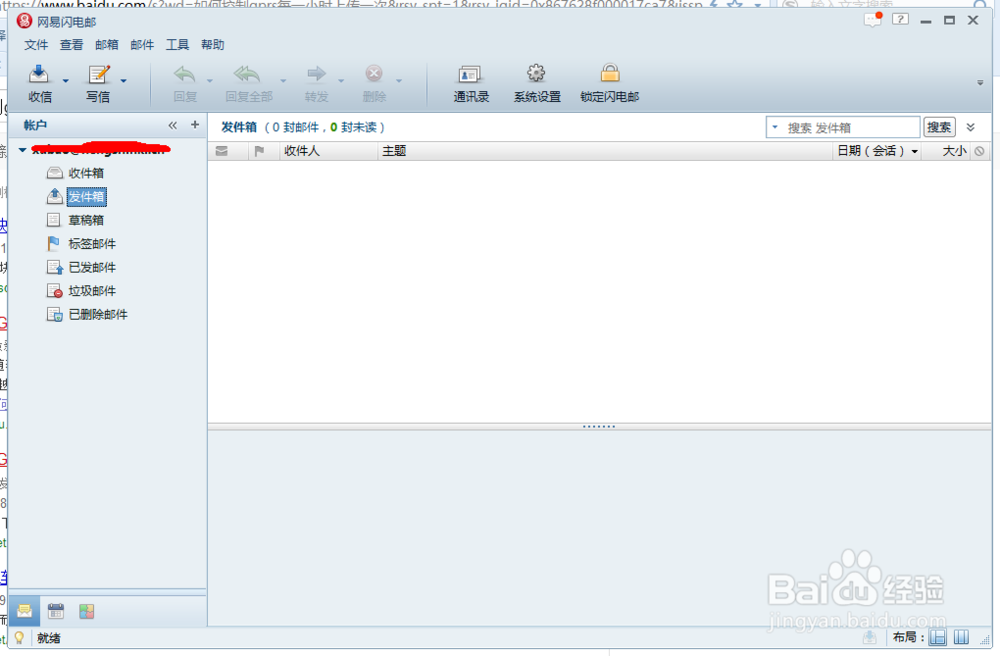Select the 垃圾邮件 folder
This screenshot has height=656, width=1000.
pos(92,291)
